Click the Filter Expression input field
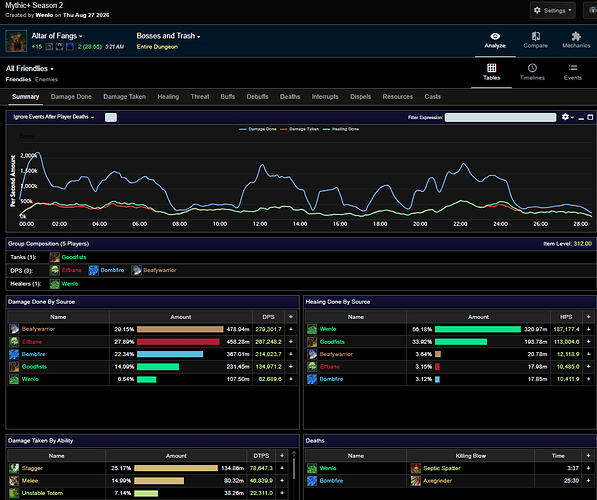The width and height of the screenshot is (597, 500). [500, 117]
